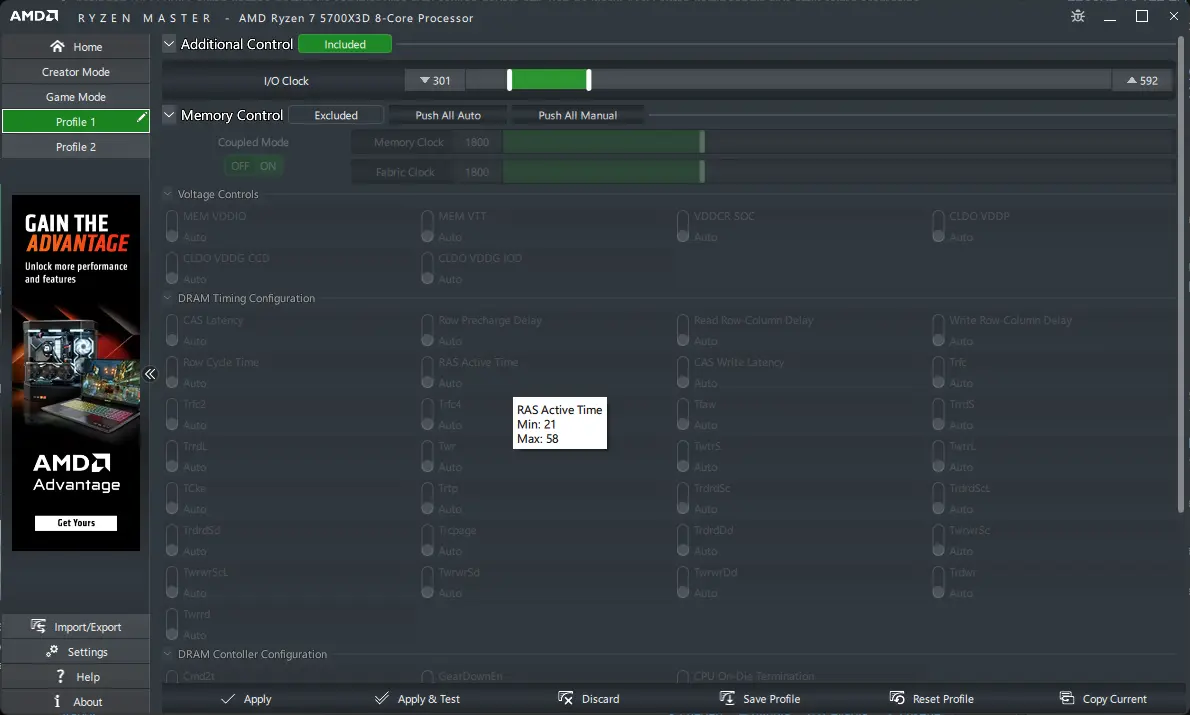1190x715 pixels.
Task: Click the bug report icon in title bar
Action: pyautogui.click(x=1078, y=16)
